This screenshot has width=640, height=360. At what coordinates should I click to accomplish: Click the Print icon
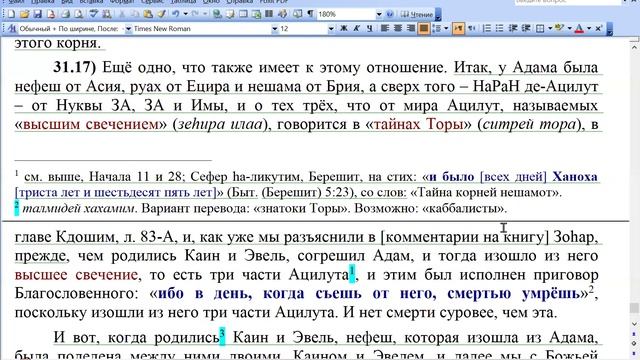(65, 14)
